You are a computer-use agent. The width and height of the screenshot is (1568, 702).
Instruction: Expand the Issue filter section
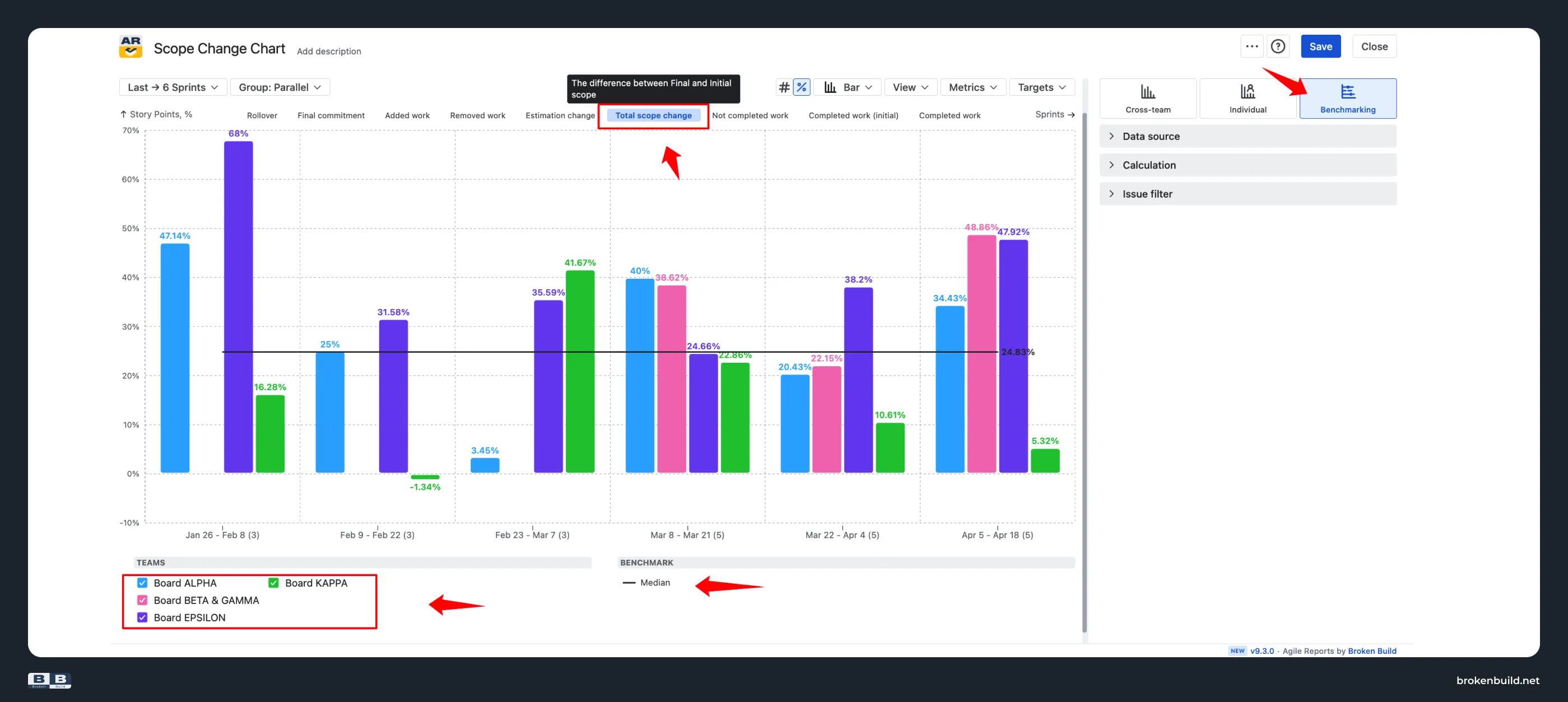pos(1247,194)
